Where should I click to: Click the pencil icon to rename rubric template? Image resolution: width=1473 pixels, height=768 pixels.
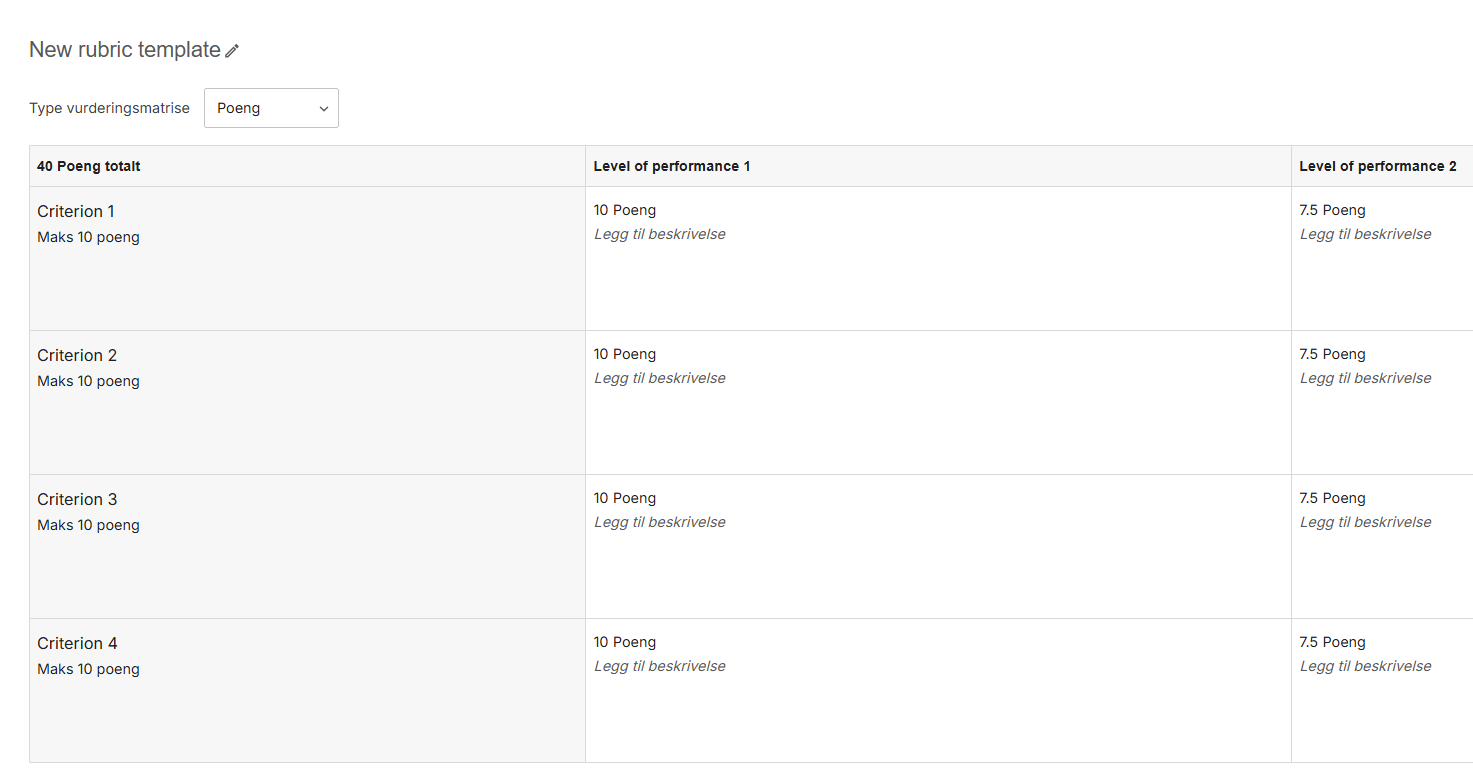point(232,51)
